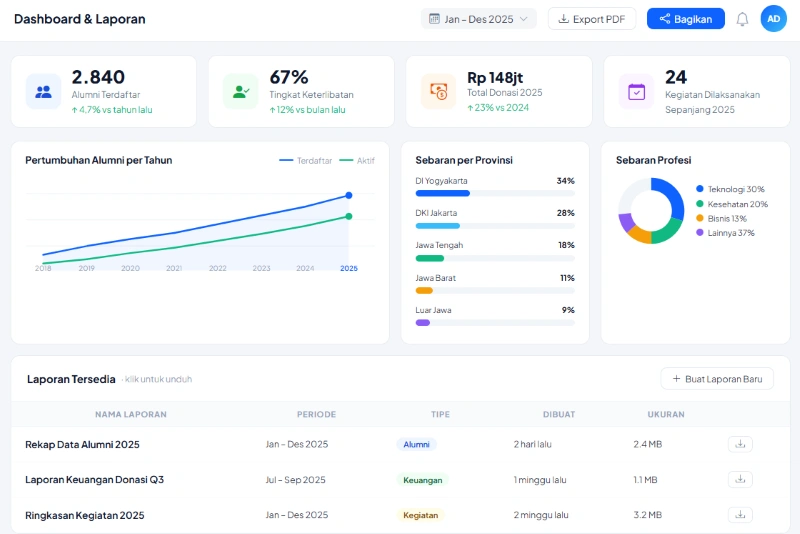This screenshot has width=800, height=534.
Task: Download the Ringkasan Kegiatan 2025 report
Action: pyautogui.click(x=740, y=515)
